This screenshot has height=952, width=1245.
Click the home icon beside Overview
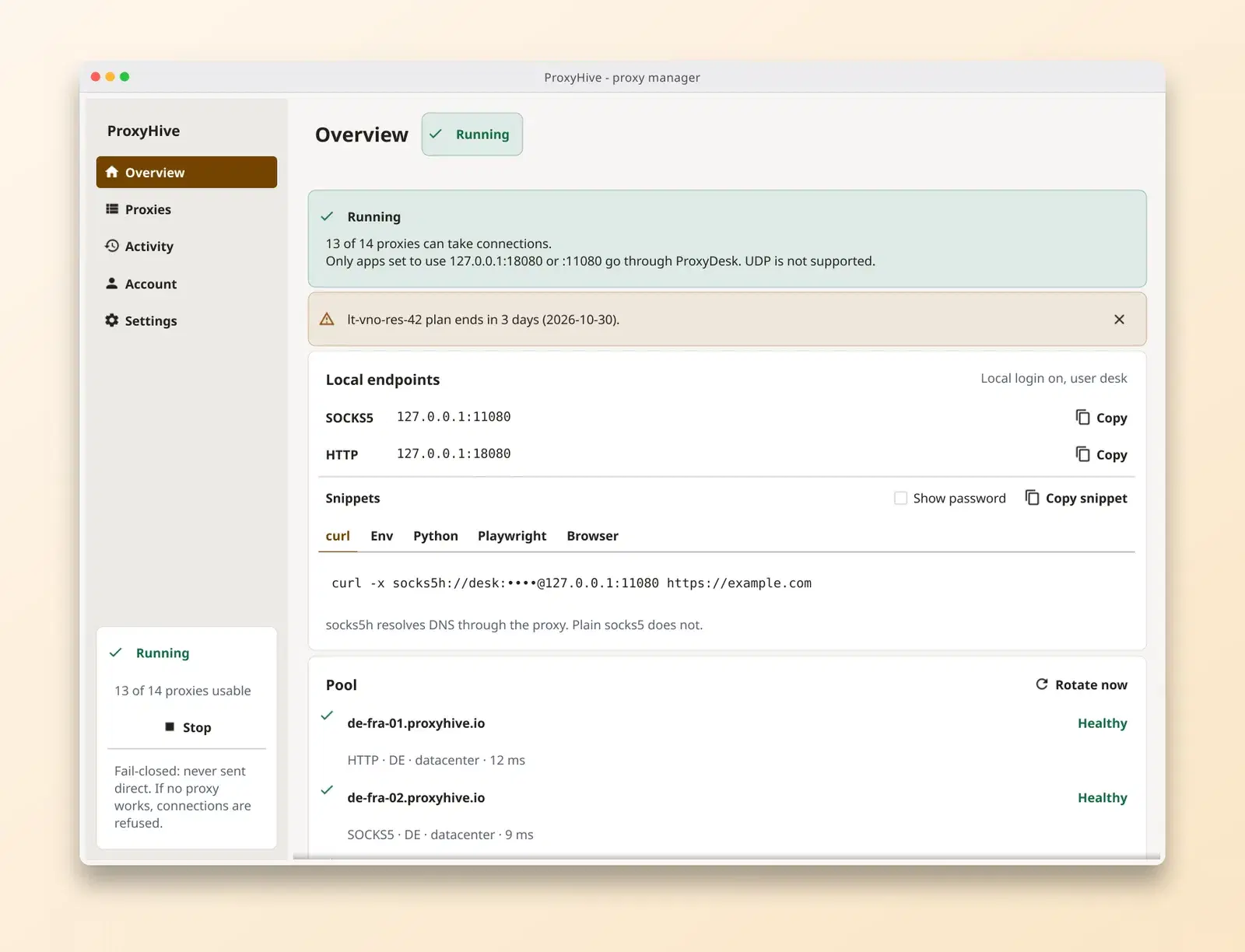click(112, 172)
